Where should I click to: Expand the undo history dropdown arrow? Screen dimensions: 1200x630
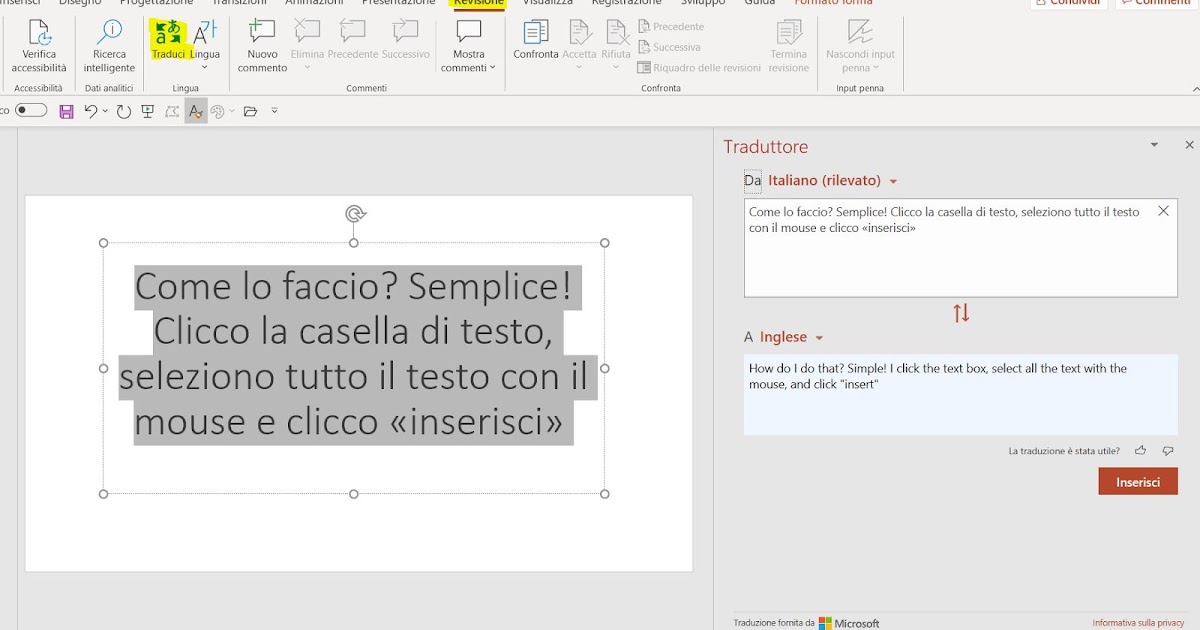(x=105, y=111)
